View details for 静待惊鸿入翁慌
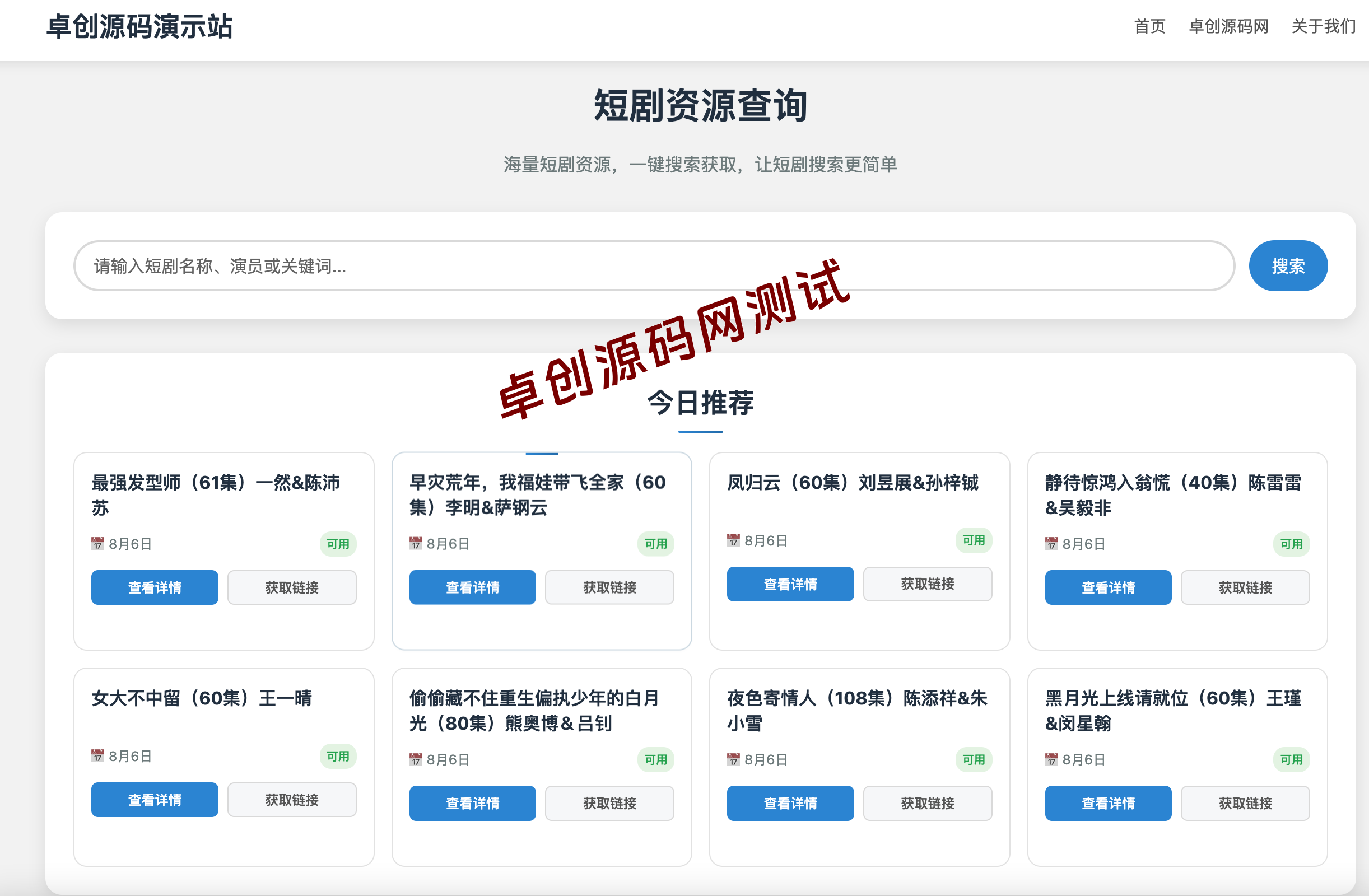Image resolution: width=1369 pixels, height=896 pixels. click(1108, 587)
